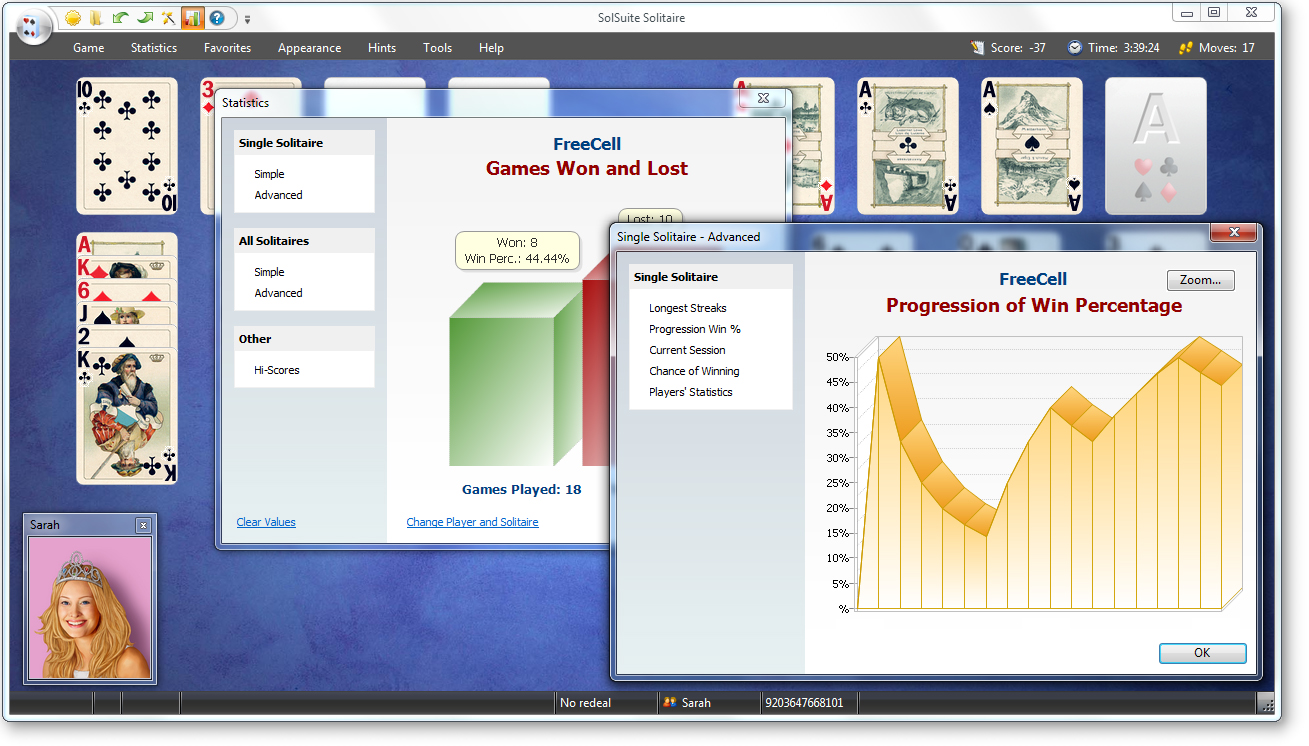Click the Redo arrow icon
This screenshot has height=746, width=1309.
[x=145, y=18]
